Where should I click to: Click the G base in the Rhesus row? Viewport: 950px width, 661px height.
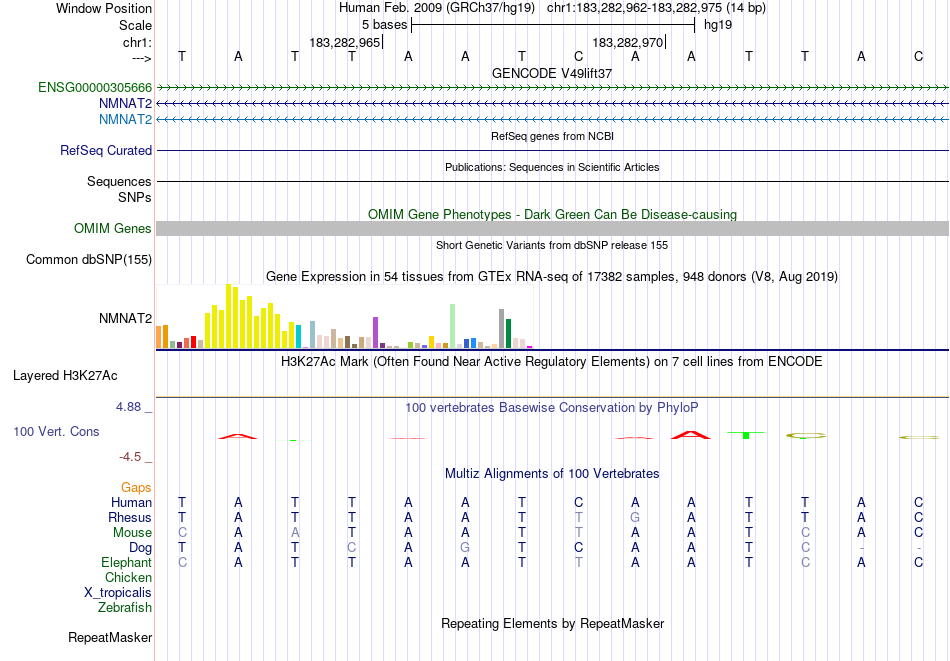click(x=635, y=517)
